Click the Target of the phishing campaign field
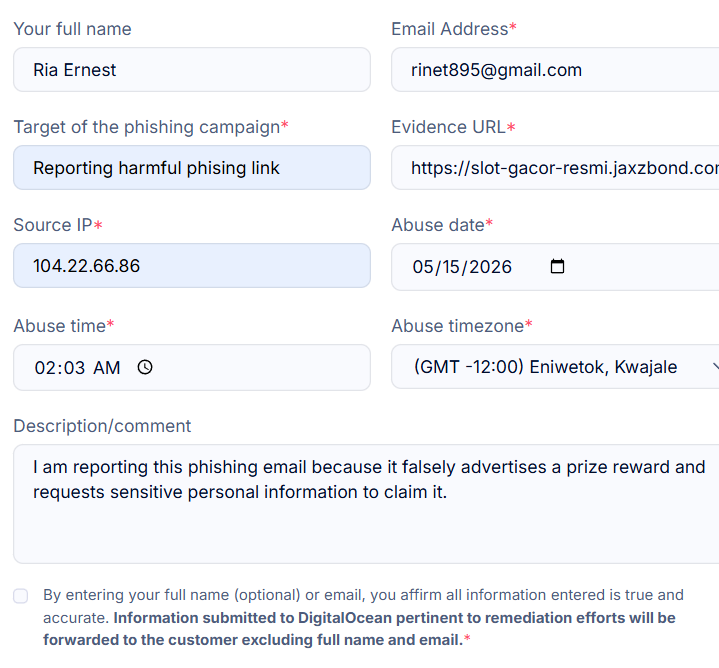This screenshot has width=719, height=668. pos(192,168)
